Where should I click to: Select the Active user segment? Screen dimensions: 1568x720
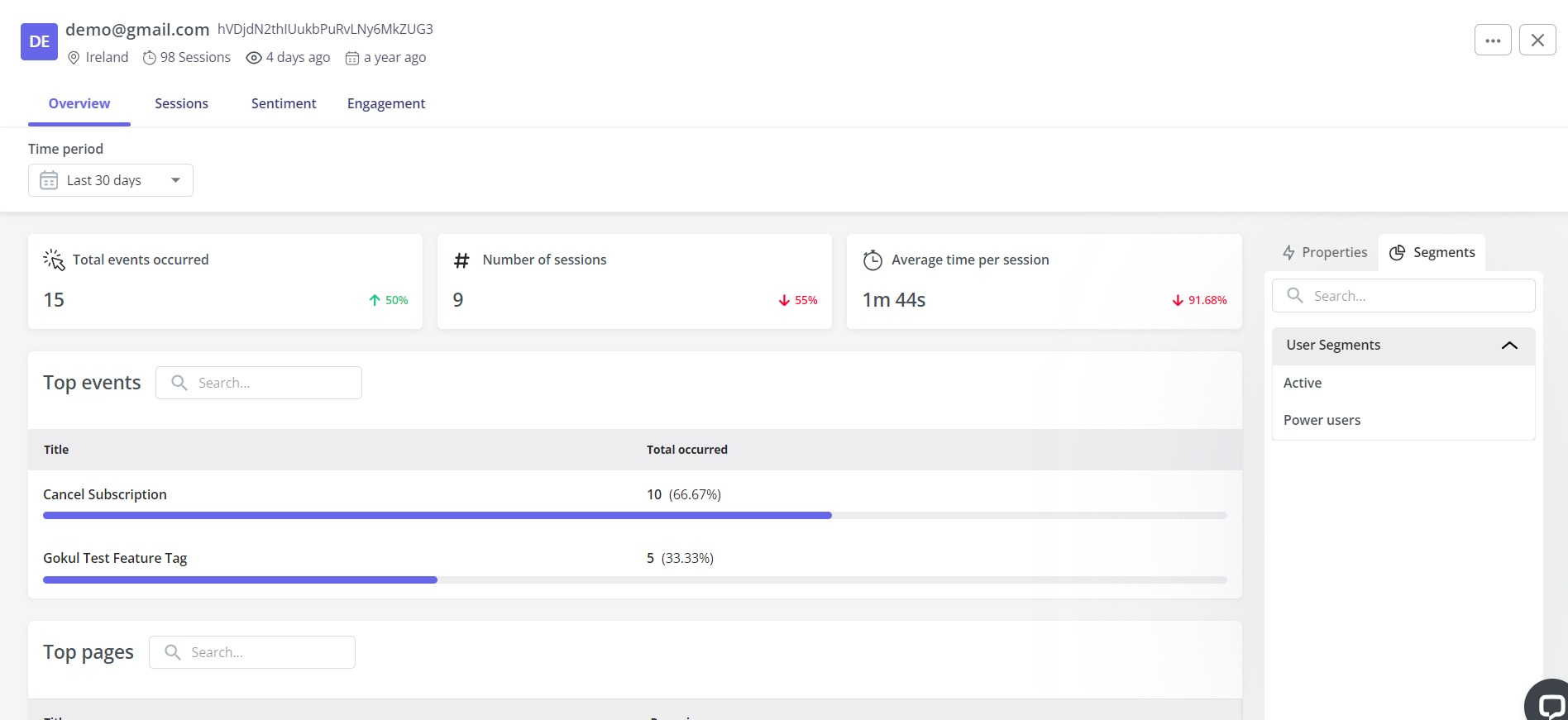tap(1303, 383)
